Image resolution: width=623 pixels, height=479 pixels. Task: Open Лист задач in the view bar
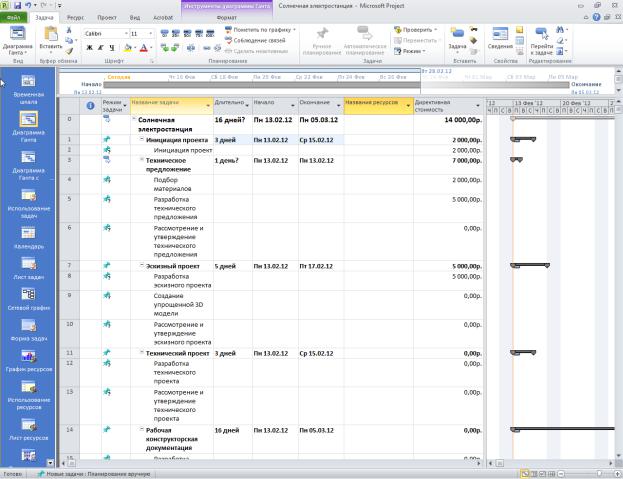click(x=28, y=268)
